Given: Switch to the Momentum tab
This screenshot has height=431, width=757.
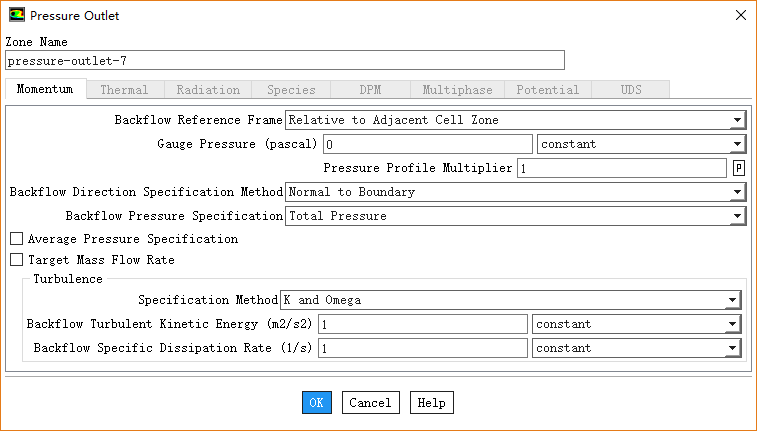Looking at the screenshot, I should 45,90.
